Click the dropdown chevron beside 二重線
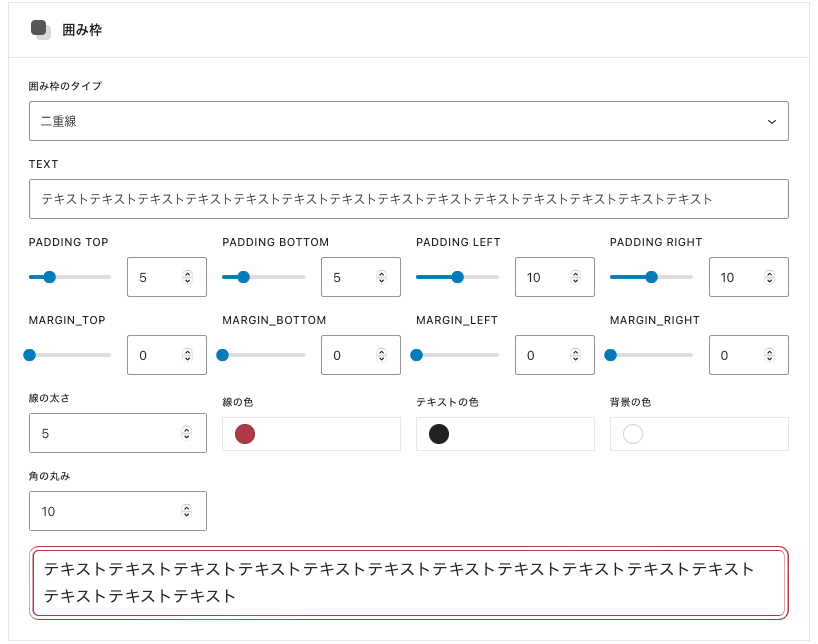 pos(771,121)
